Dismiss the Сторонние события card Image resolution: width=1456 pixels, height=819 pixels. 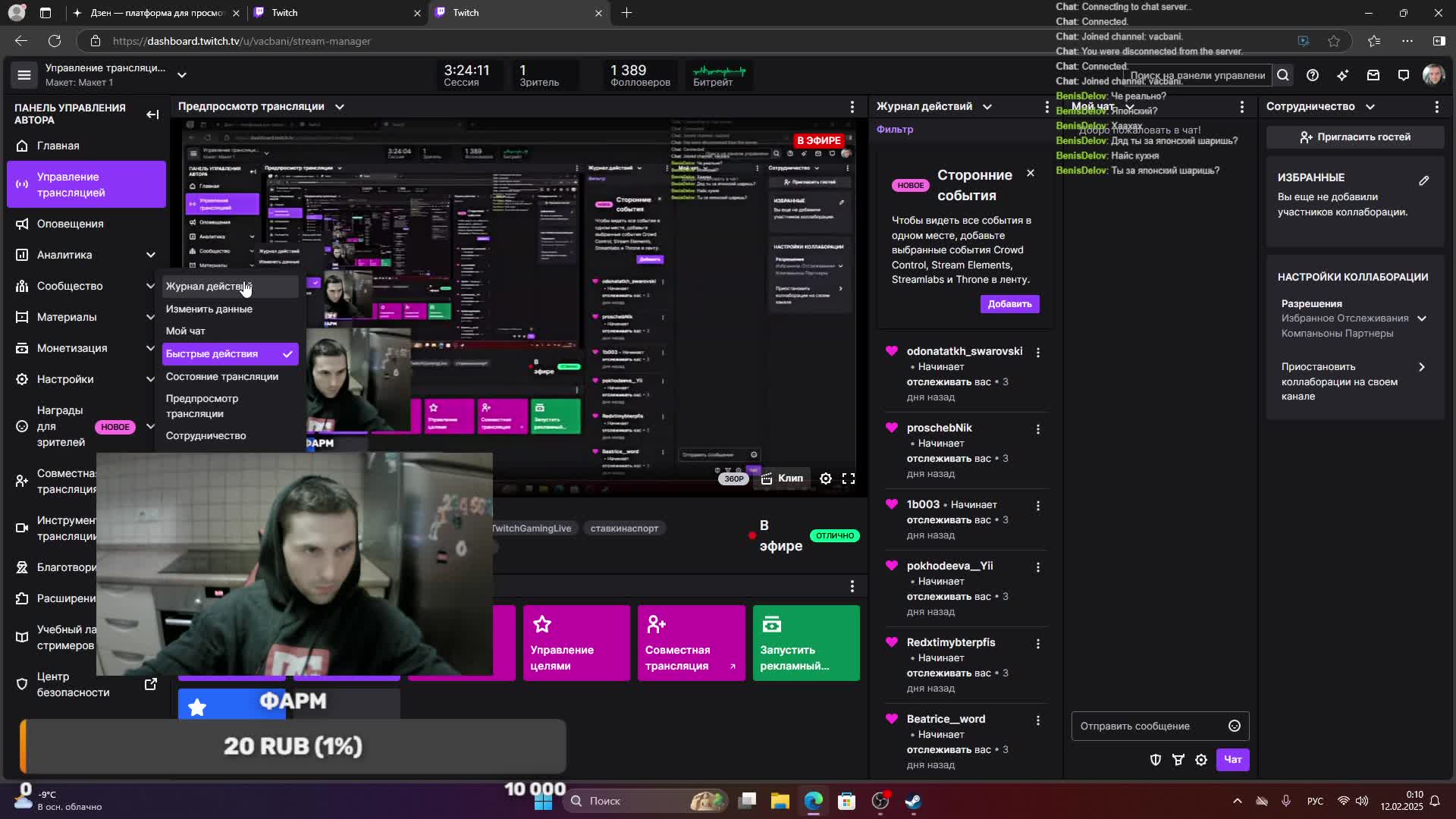[1031, 174]
